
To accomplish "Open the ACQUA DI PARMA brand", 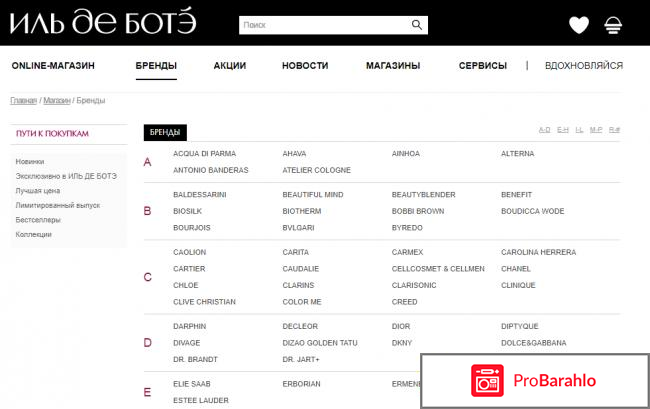I will (204, 154).
